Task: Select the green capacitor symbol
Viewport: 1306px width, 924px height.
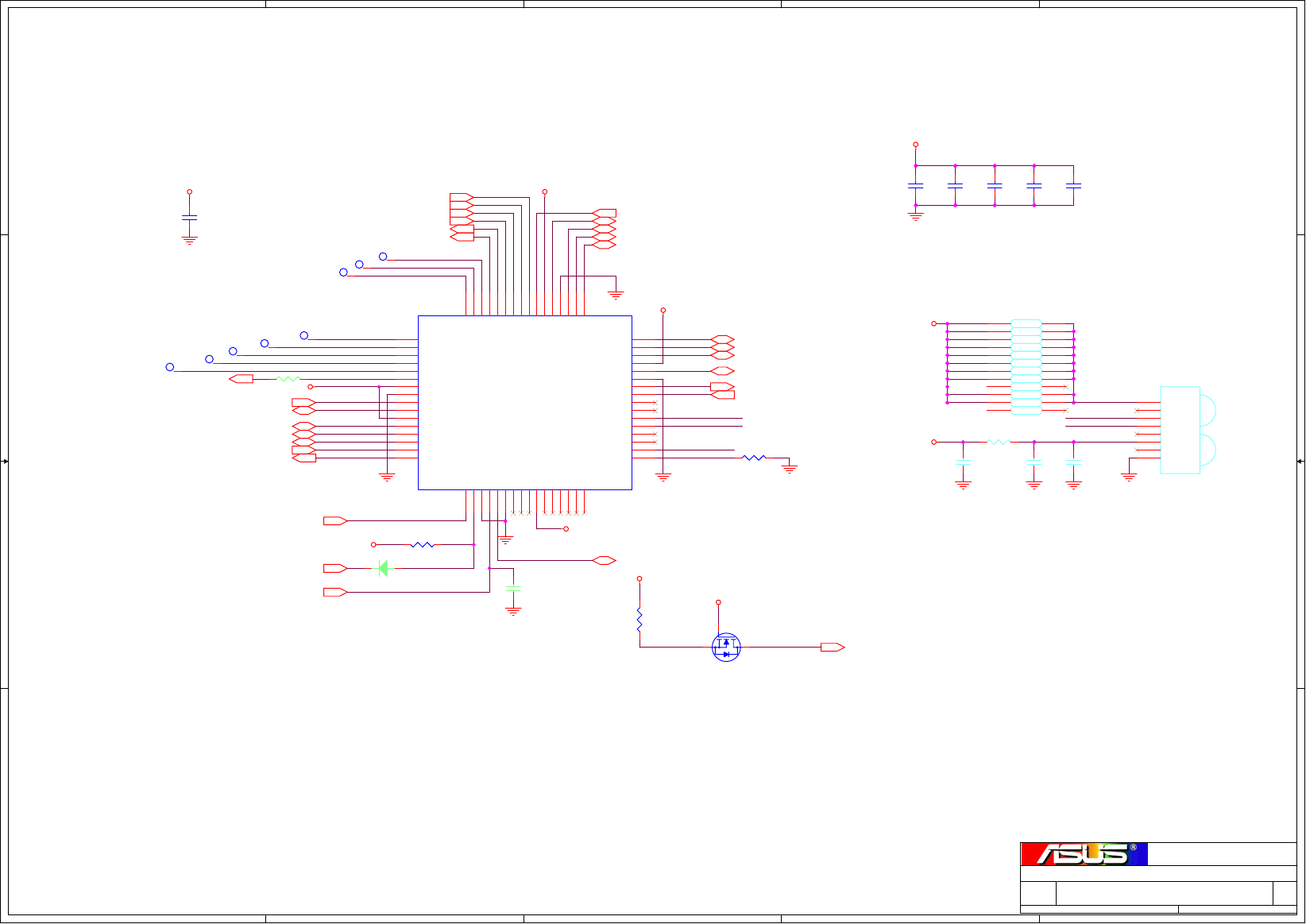Action: click(x=513, y=588)
